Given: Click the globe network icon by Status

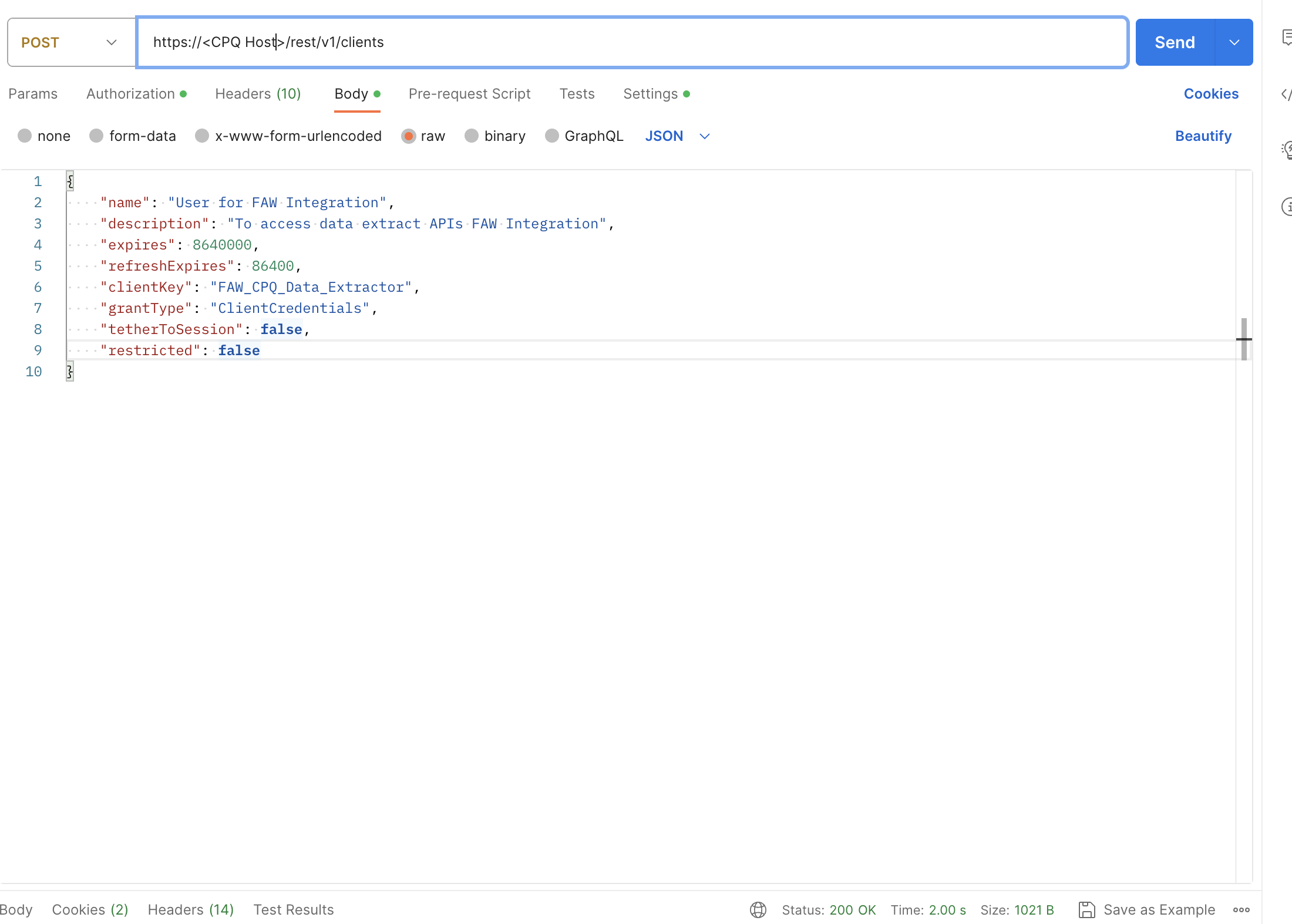Looking at the screenshot, I should point(758,910).
